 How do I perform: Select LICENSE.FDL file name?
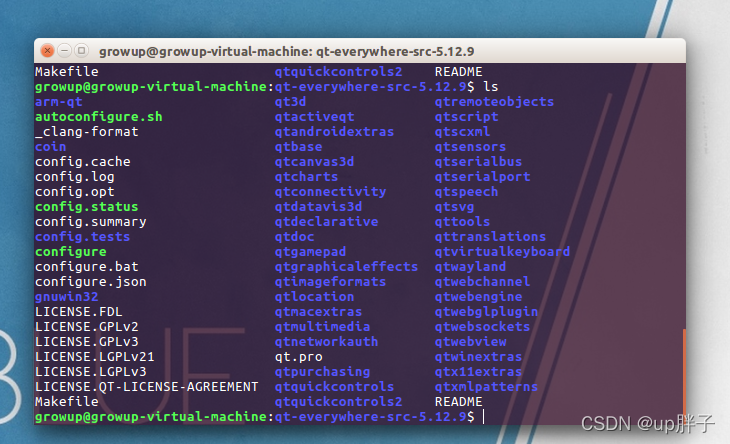pyautogui.click(x=79, y=311)
